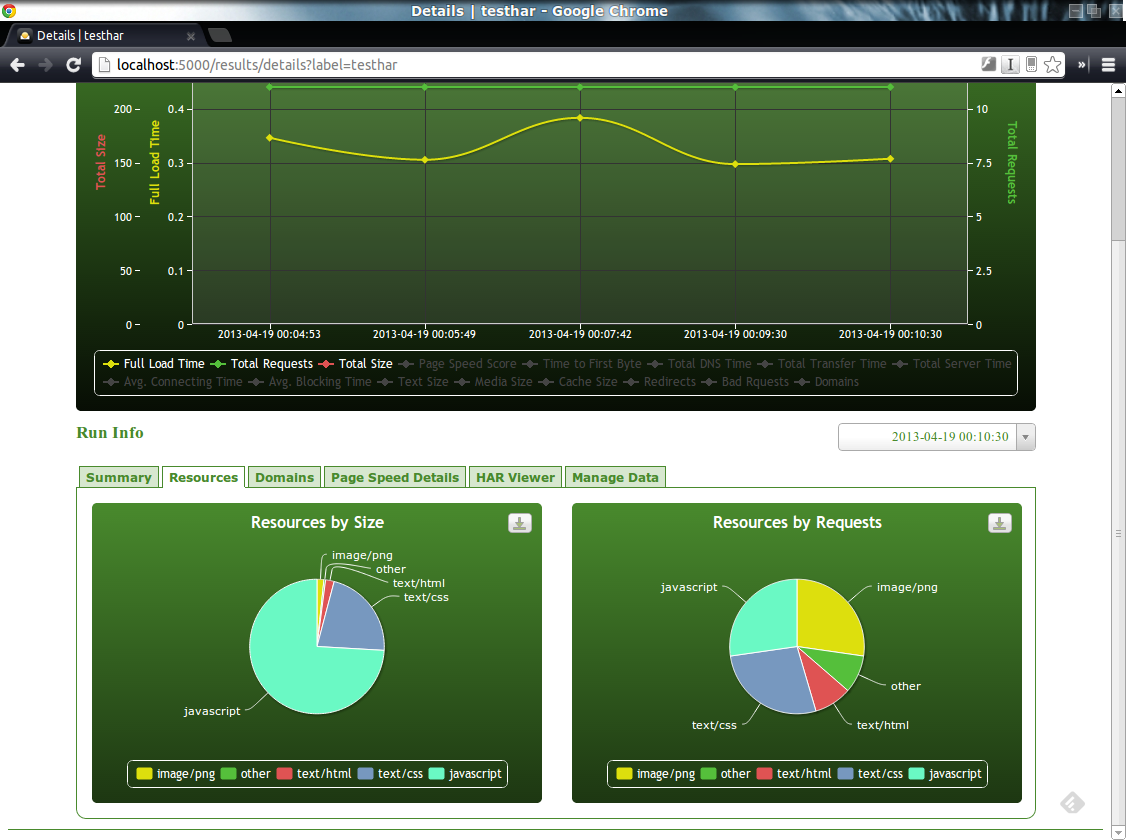
Task: Toggle other in the Resources by Size legend
Action: click(x=246, y=774)
